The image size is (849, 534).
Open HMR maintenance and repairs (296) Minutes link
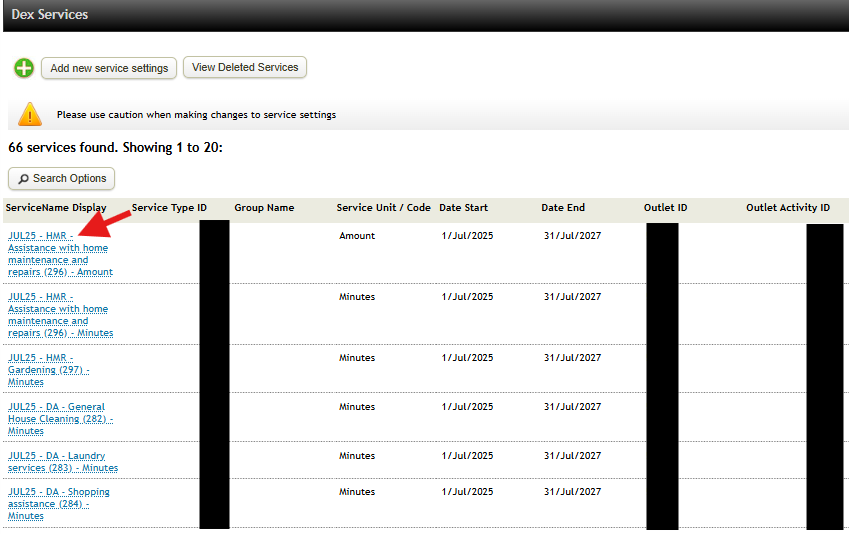60,315
